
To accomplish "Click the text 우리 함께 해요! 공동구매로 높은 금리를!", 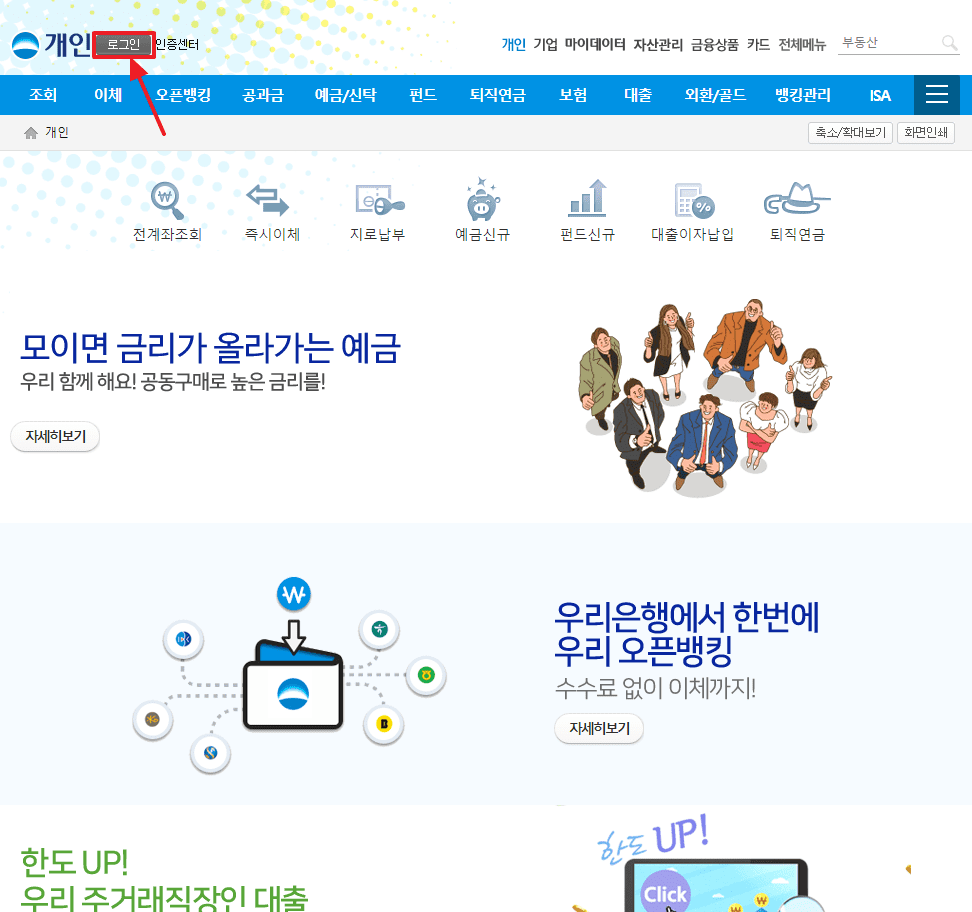I will pyautogui.click(x=173, y=381).
